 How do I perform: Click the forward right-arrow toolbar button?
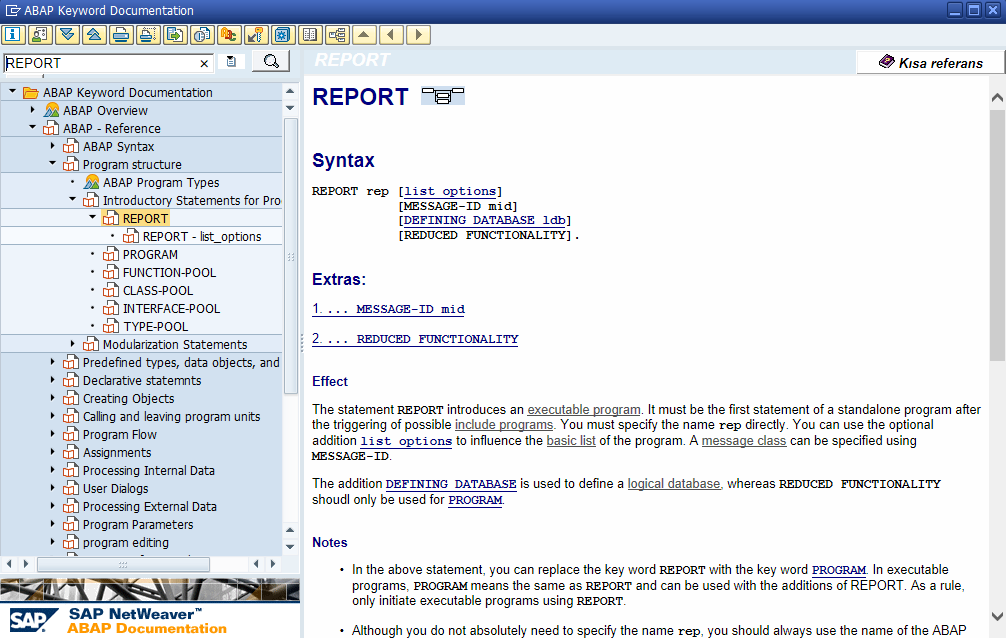click(418, 35)
